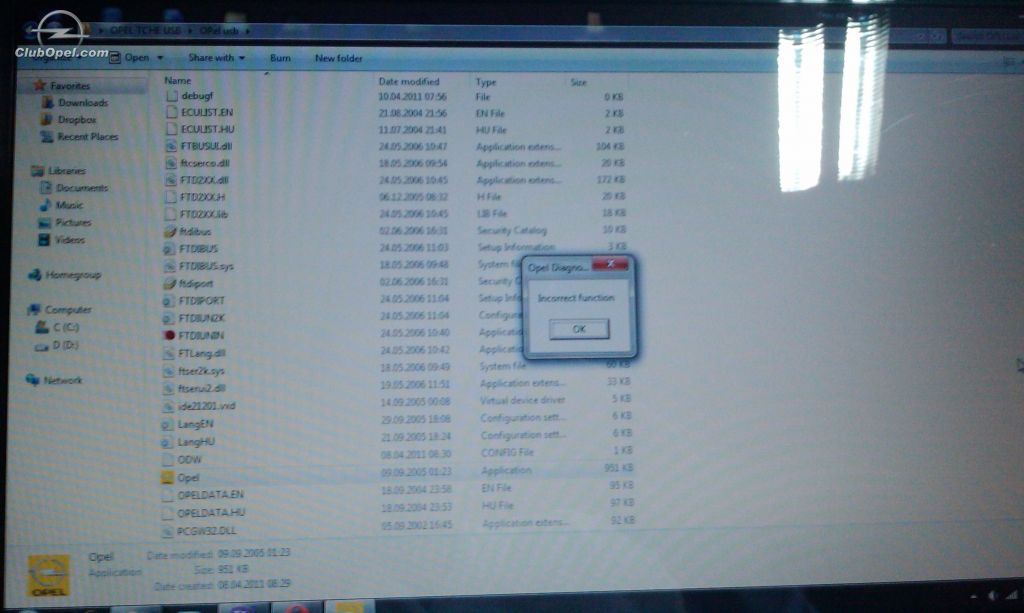The width and height of the screenshot is (1024, 613).
Task: Select the FTDIUN2K file name
Action: [201, 318]
